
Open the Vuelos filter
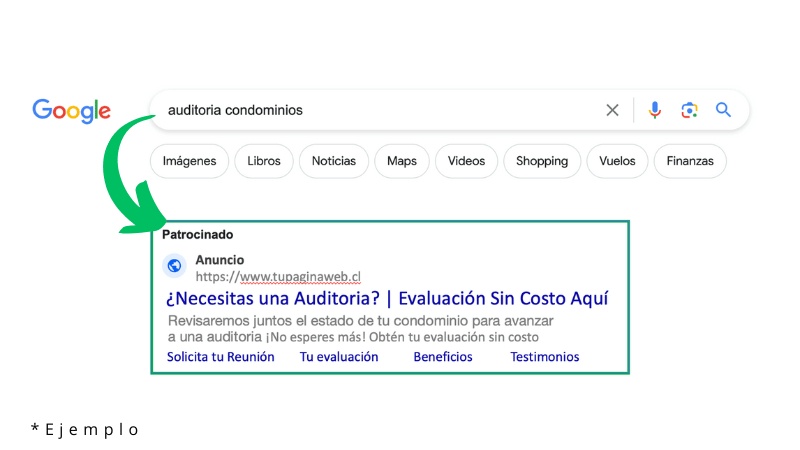[x=617, y=161]
